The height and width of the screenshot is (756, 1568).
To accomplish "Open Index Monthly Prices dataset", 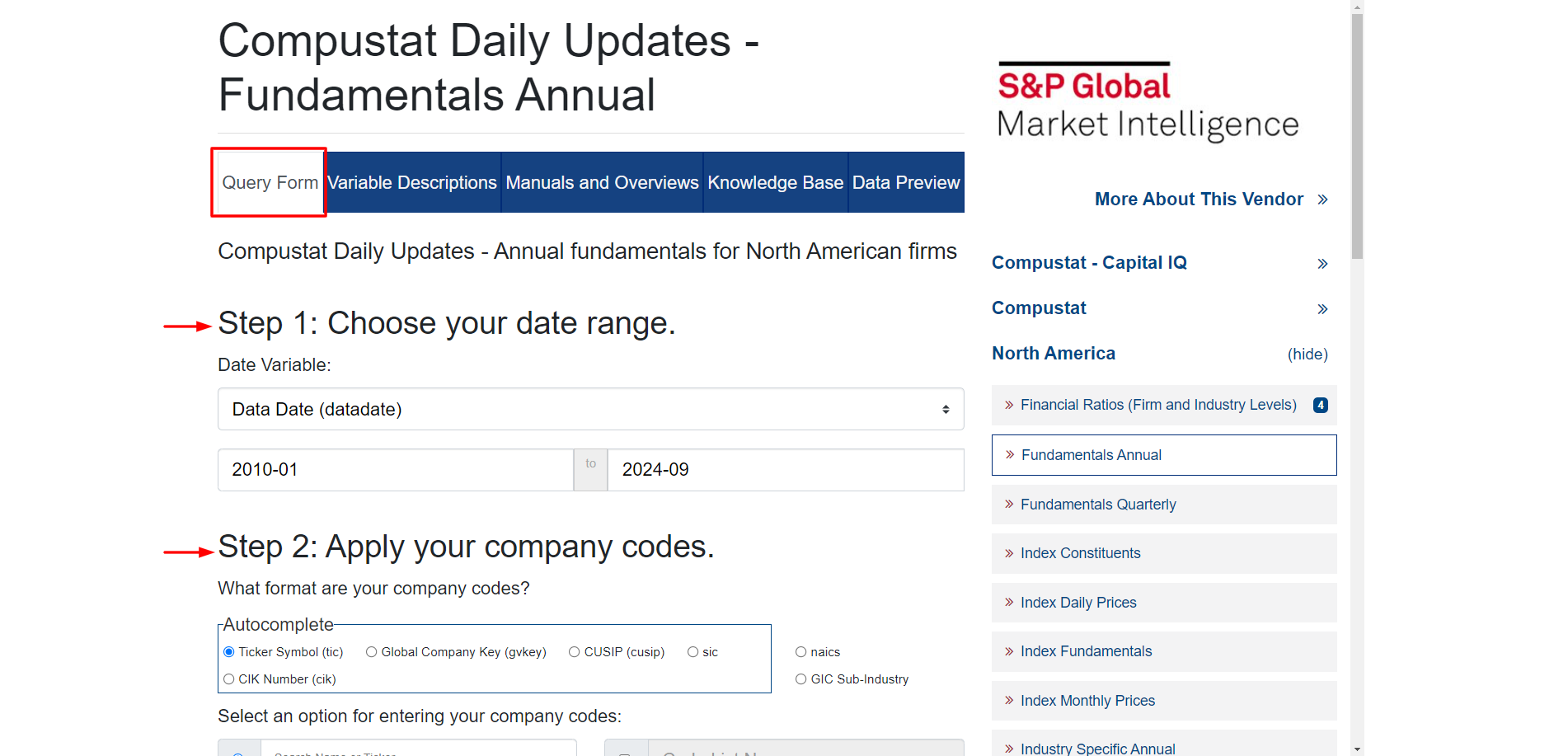I will coord(1164,701).
